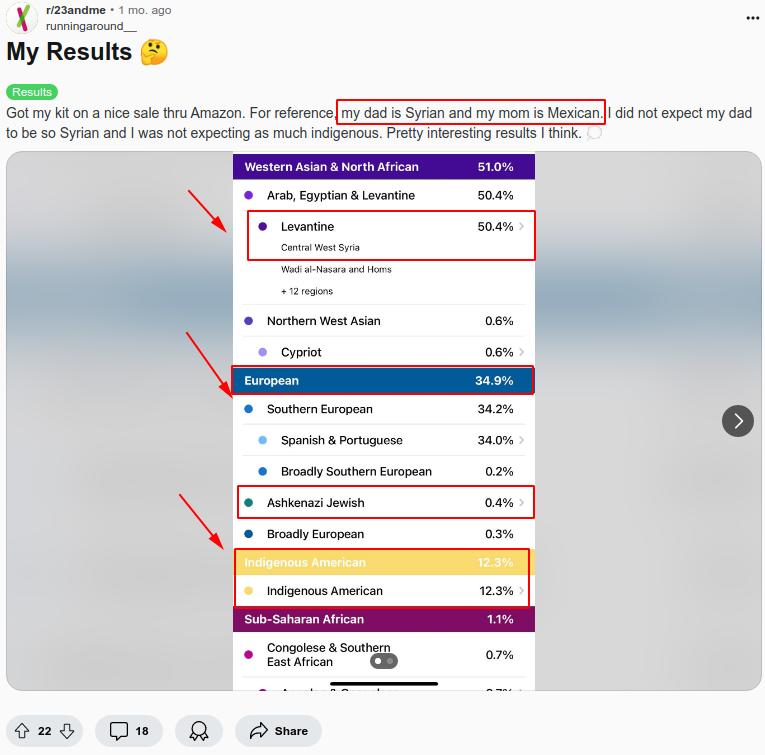This screenshot has width=765, height=755.
Task: Click the Spanish & Portuguese light blue dot
Action: [262, 440]
